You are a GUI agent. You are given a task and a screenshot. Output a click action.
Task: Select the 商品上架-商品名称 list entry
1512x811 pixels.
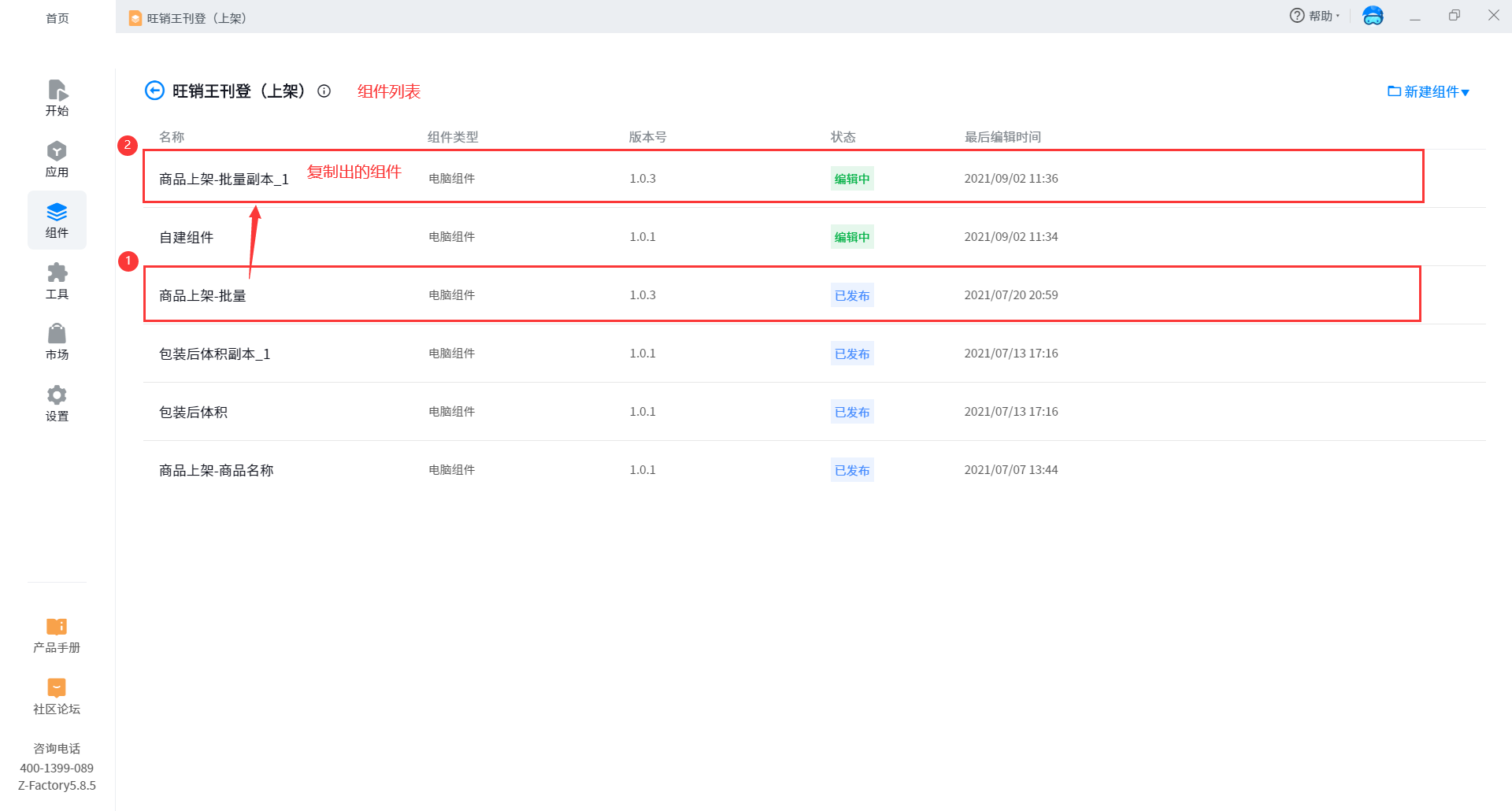[x=217, y=470]
